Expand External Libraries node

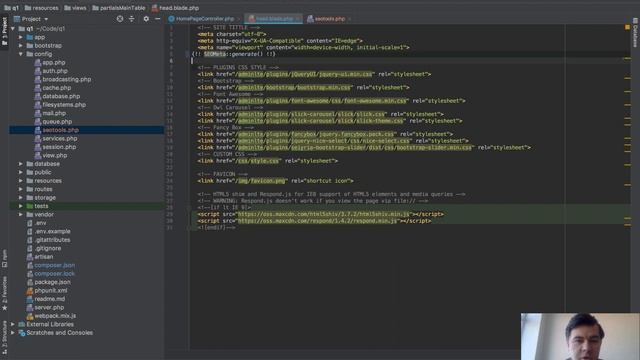[x=13, y=324]
